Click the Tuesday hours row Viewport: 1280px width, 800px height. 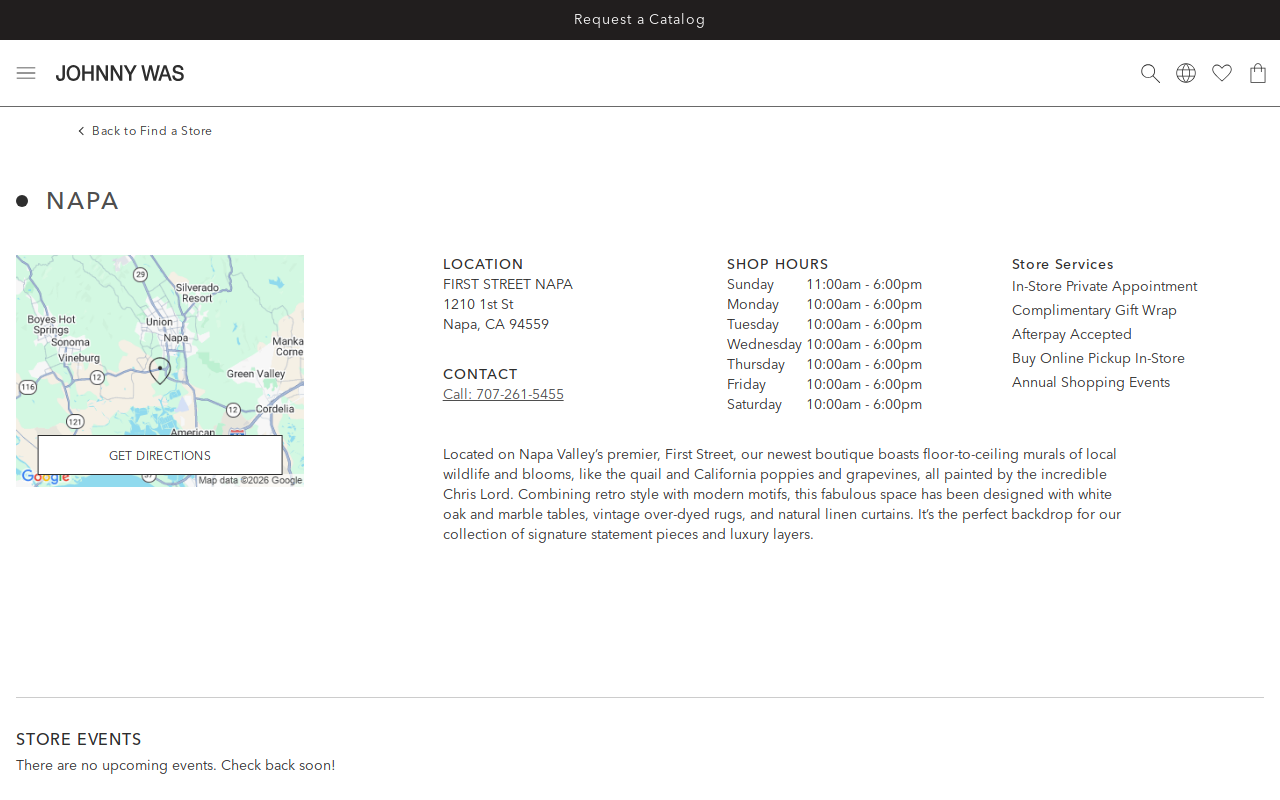[x=825, y=325]
